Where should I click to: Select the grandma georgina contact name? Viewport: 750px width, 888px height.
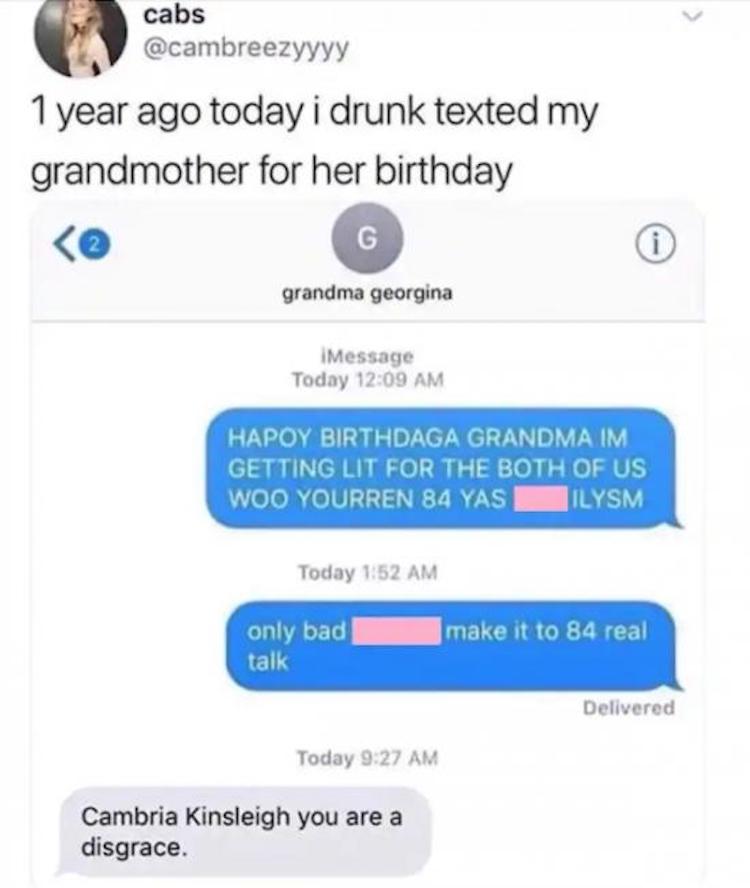pos(367,293)
